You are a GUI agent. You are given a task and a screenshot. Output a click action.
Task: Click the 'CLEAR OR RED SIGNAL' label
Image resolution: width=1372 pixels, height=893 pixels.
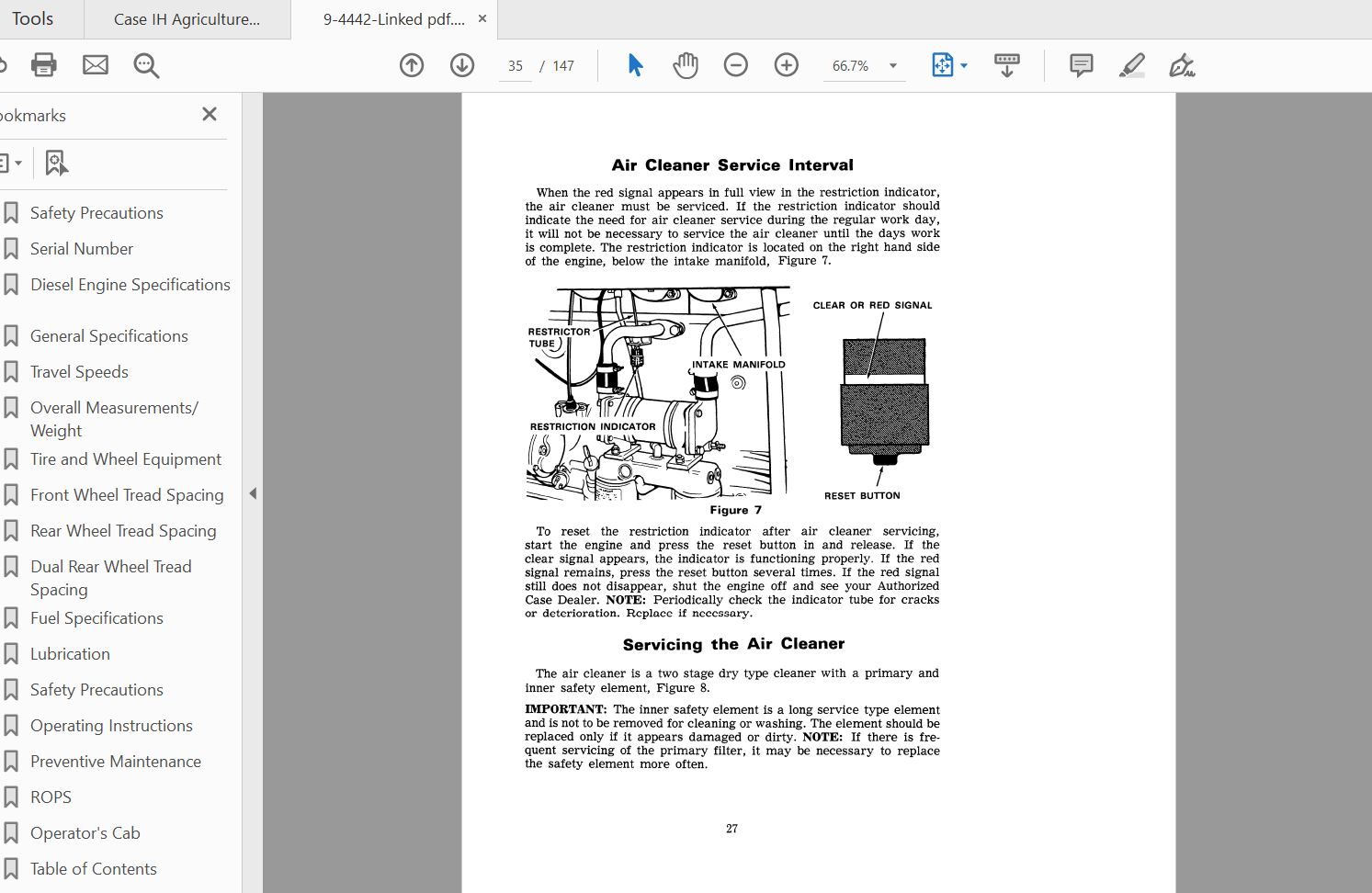point(872,305)
